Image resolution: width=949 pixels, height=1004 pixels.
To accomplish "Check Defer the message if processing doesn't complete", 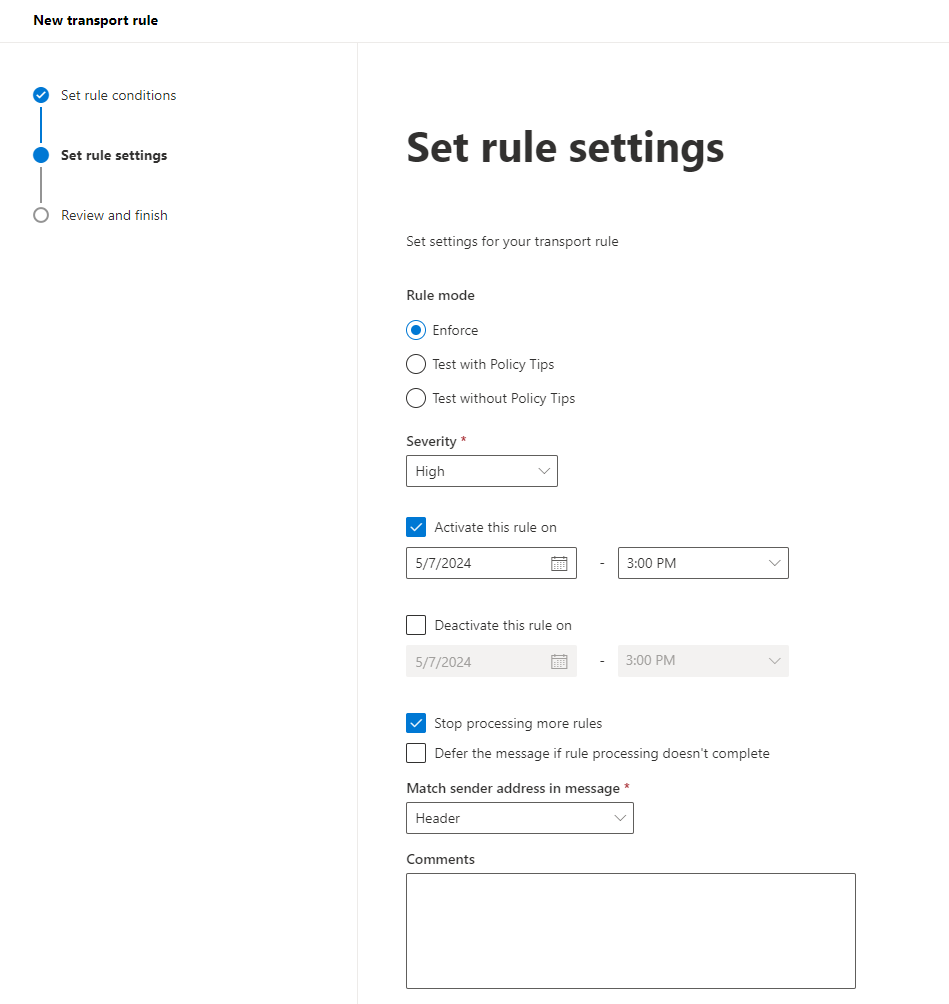I will click(x=416, y=753).
